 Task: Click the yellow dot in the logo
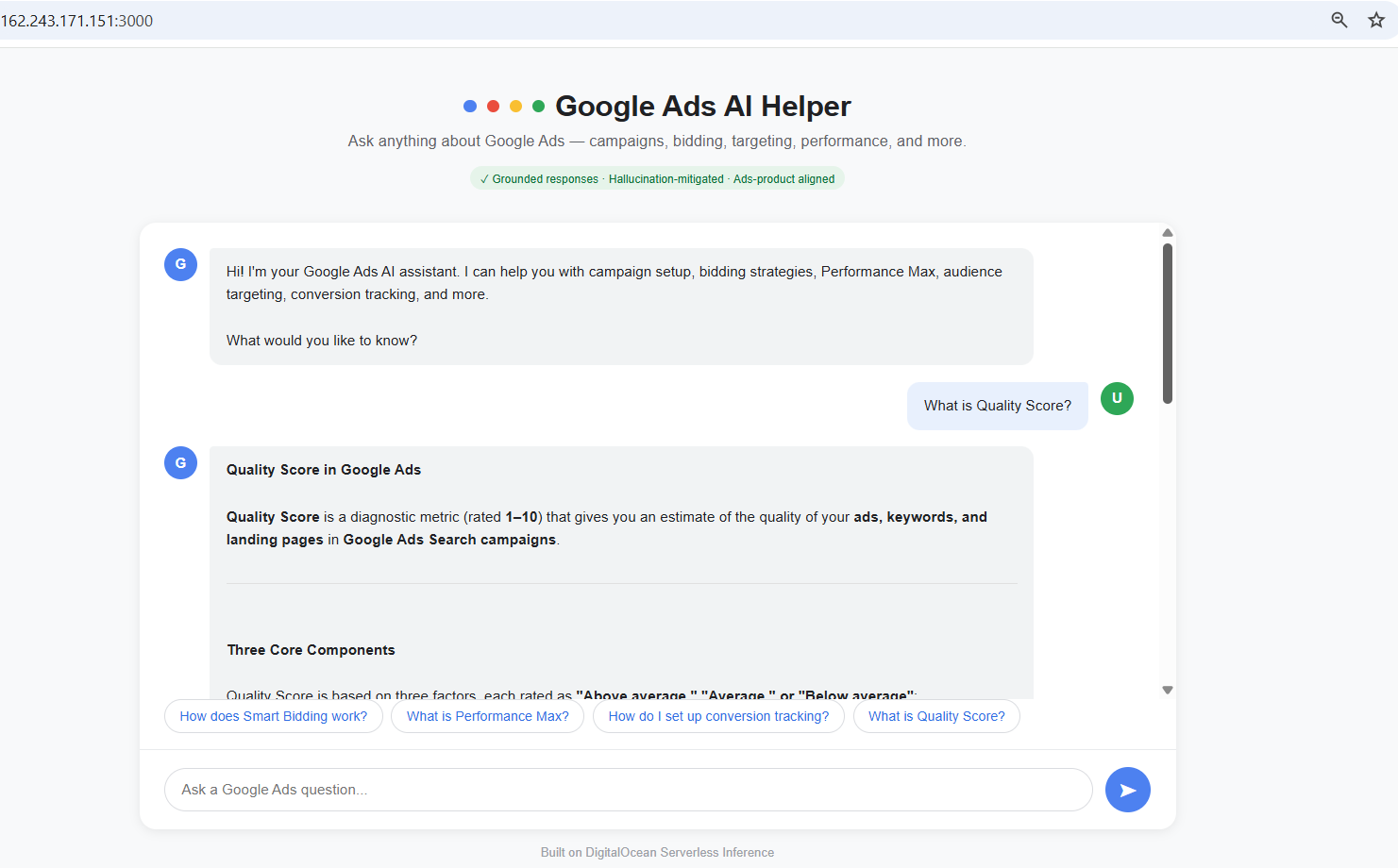point(515,106)
